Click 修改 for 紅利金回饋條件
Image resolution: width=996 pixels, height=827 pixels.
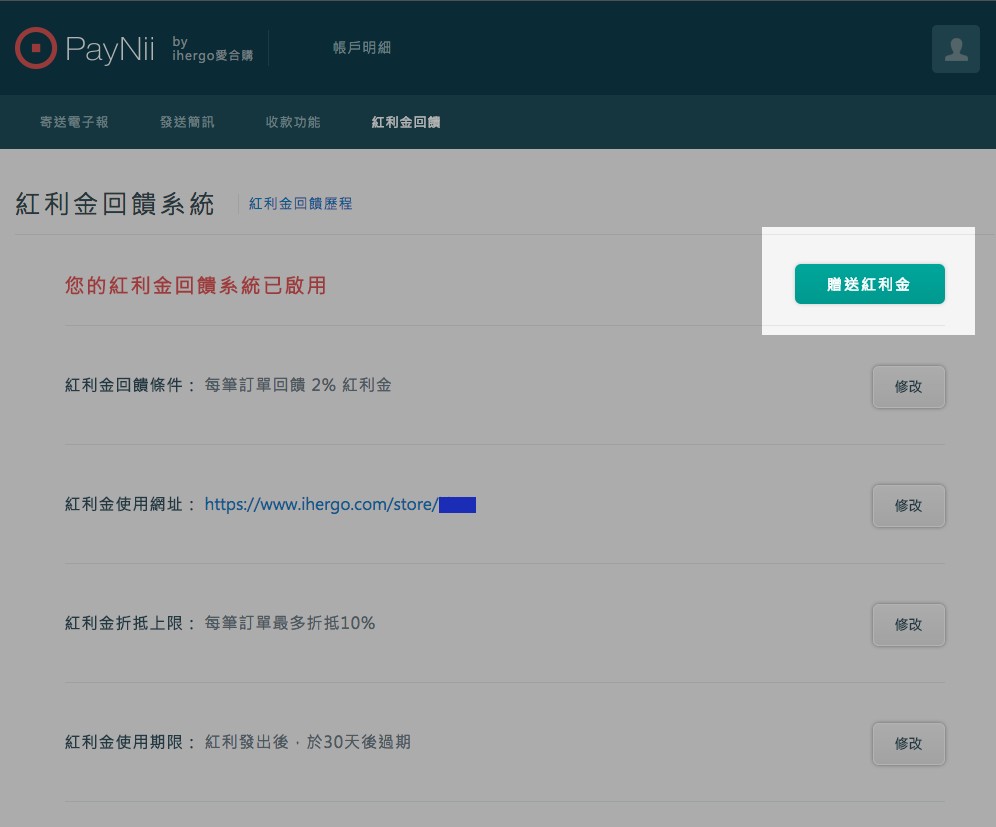pos(908,386)
